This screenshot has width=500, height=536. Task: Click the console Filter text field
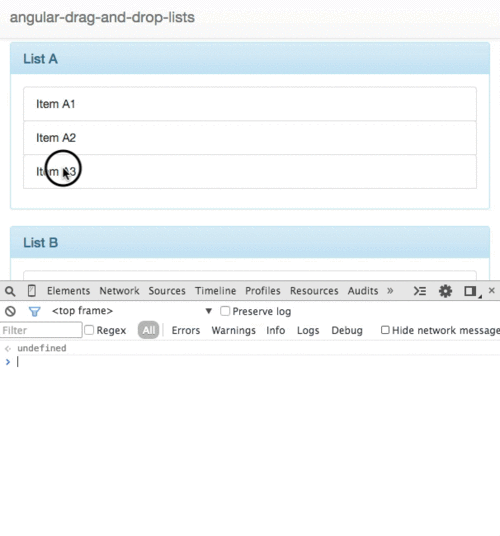41,330
